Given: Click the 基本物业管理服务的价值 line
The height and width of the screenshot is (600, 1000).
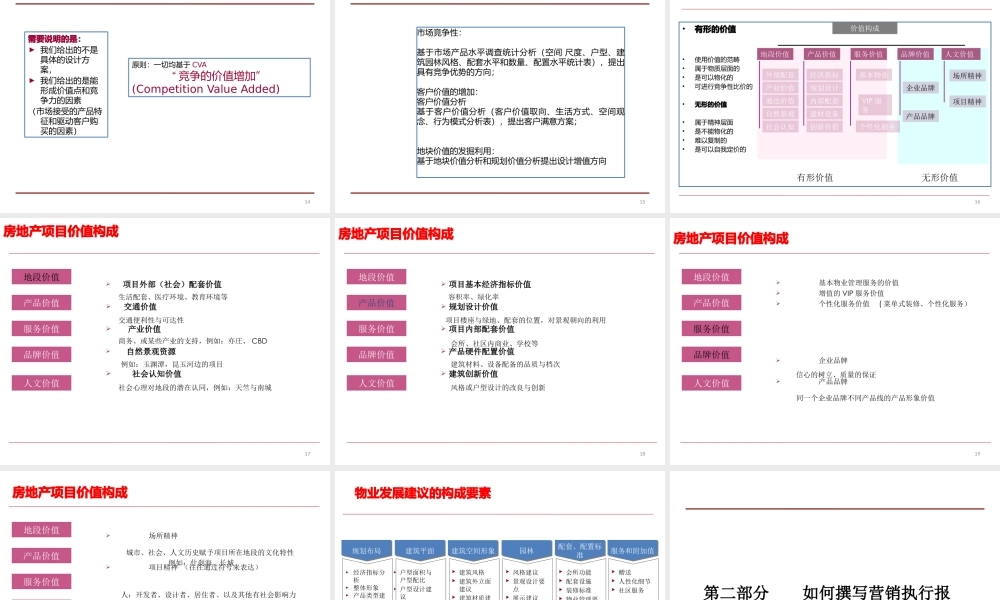Looking at the screenshot, I should point(858,282).
